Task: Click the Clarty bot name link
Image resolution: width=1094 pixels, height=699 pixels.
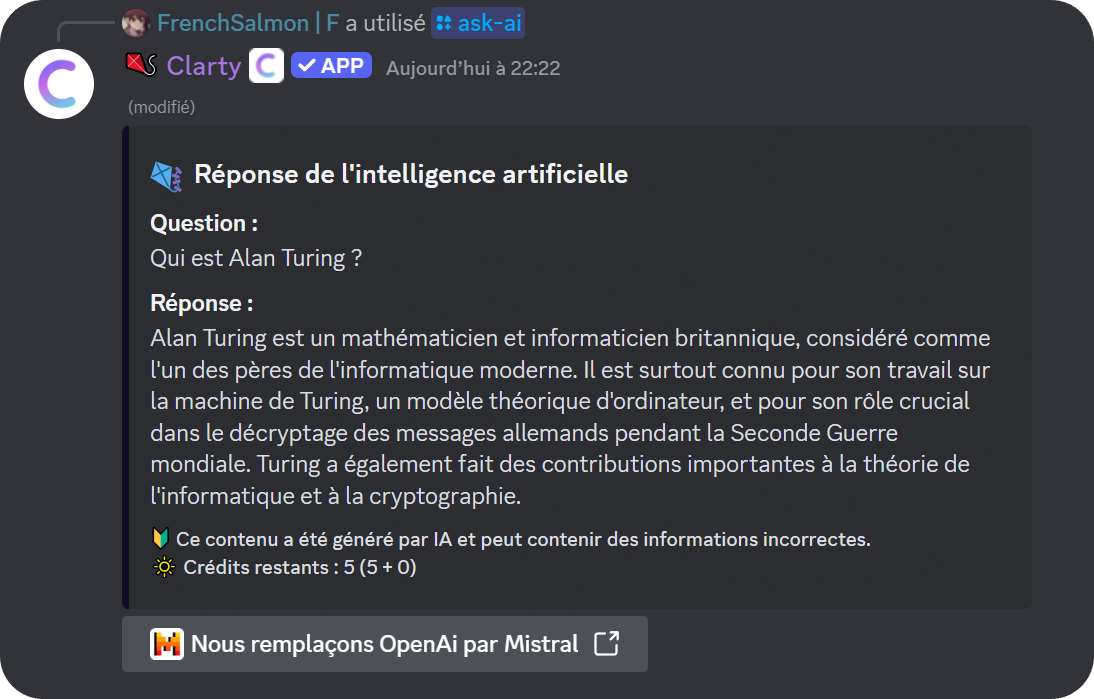Action: [204, 66]
